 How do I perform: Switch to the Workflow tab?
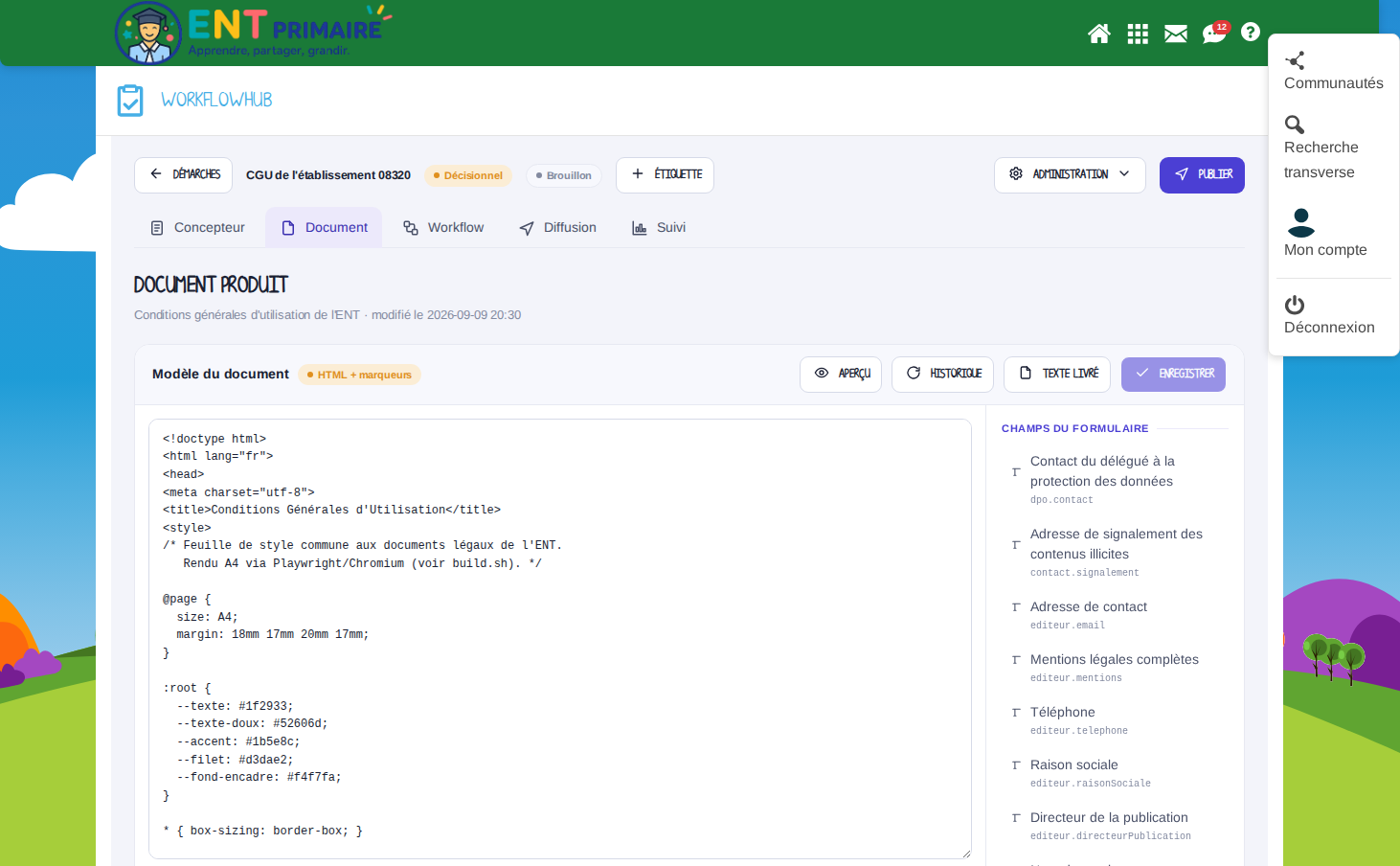(443, 228)
